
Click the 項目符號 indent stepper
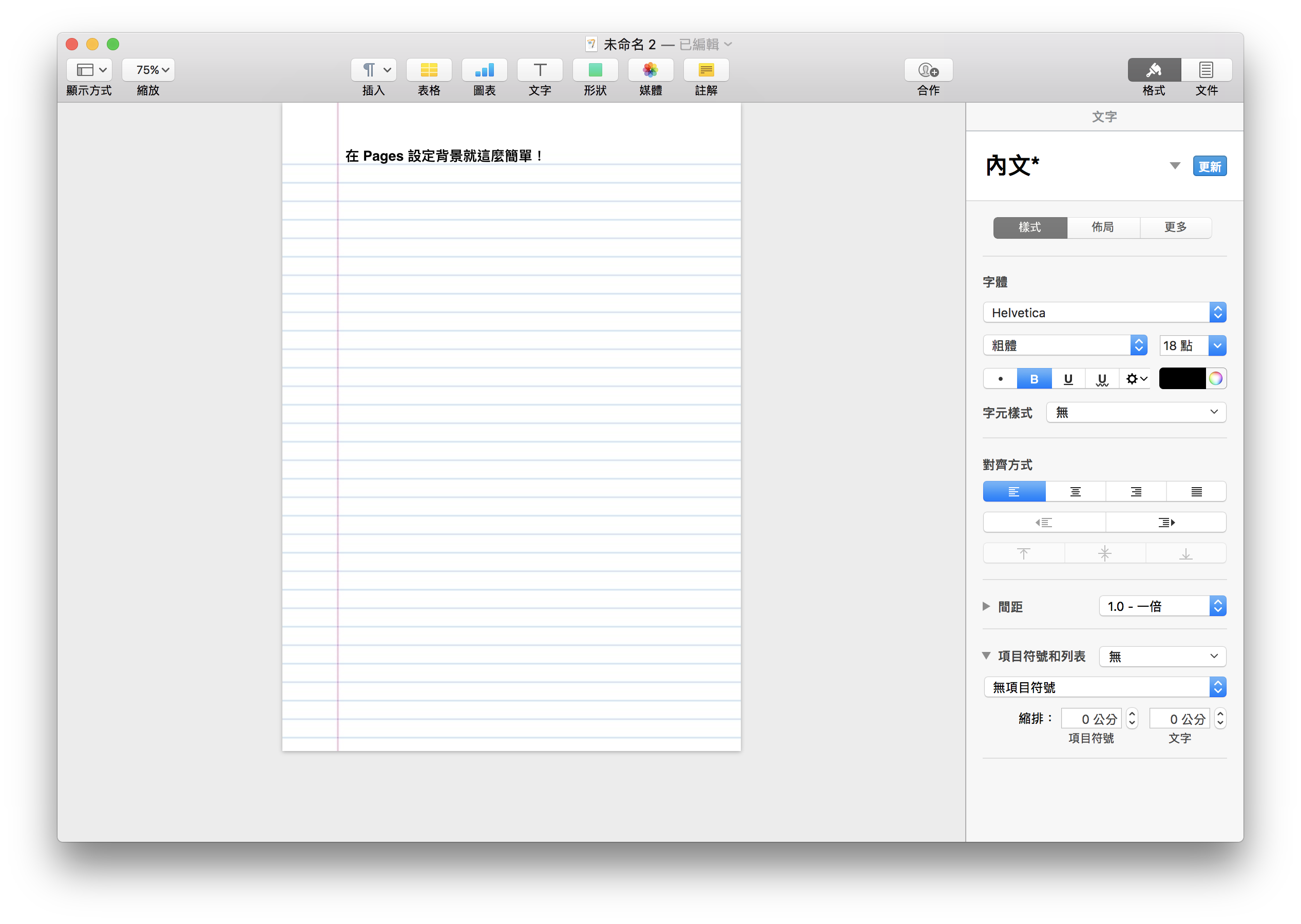pos(1132,719)
